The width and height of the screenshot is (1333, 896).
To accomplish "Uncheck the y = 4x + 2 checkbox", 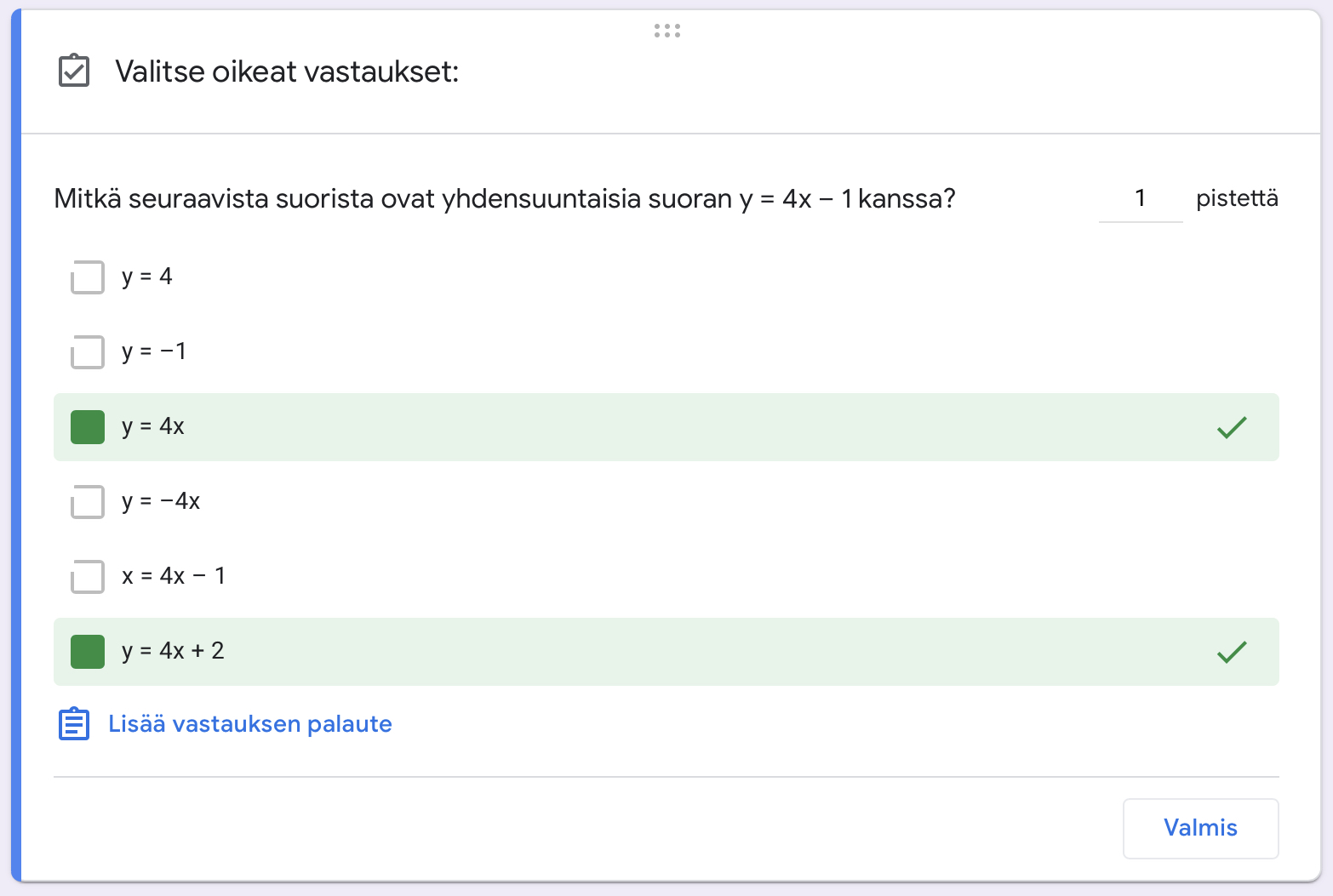I will click(87, 652).
